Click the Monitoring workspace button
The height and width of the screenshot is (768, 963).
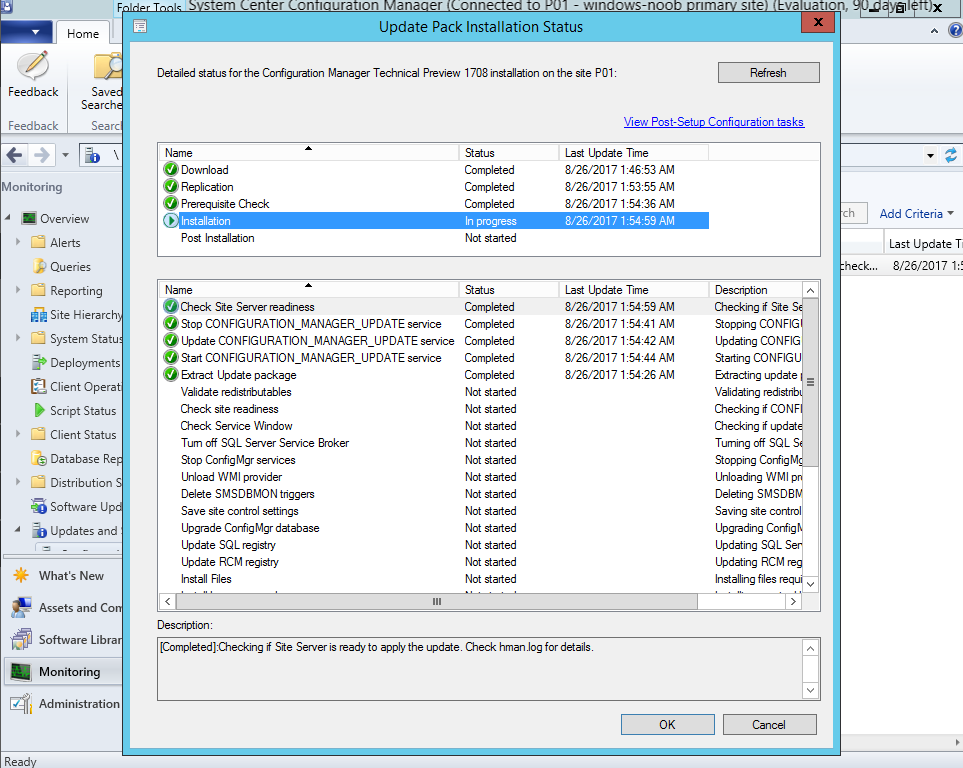[64, 672]
